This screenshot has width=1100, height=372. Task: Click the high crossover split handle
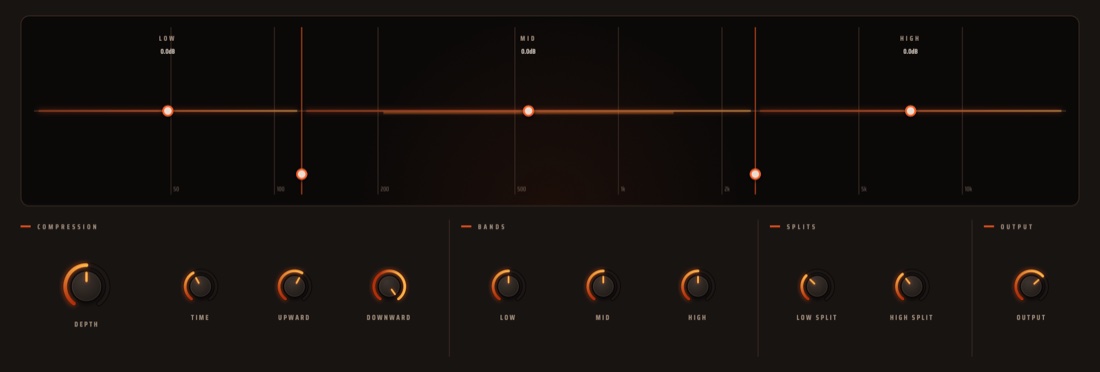pos(755,174)
